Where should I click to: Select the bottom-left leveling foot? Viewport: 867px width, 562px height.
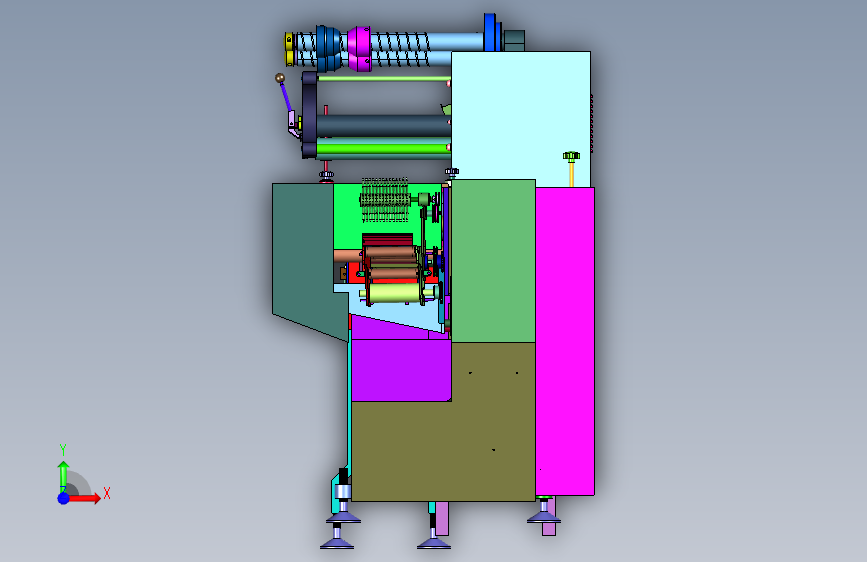(x=337, y=535)
